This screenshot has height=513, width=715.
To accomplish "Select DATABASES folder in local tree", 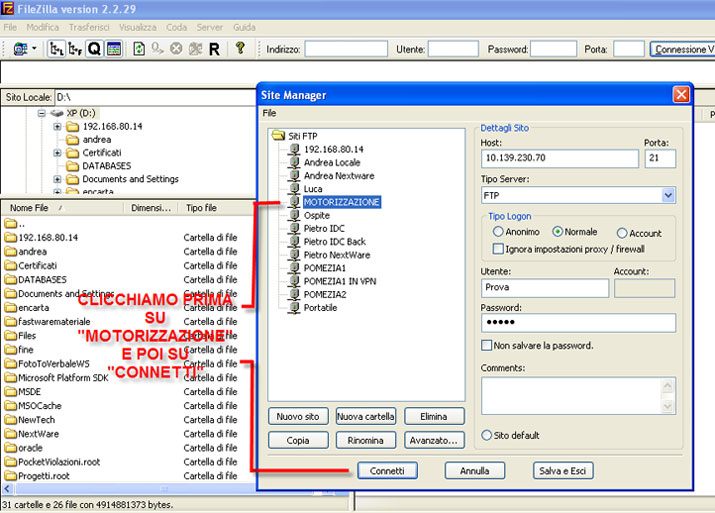I will (x=107, y=166).
